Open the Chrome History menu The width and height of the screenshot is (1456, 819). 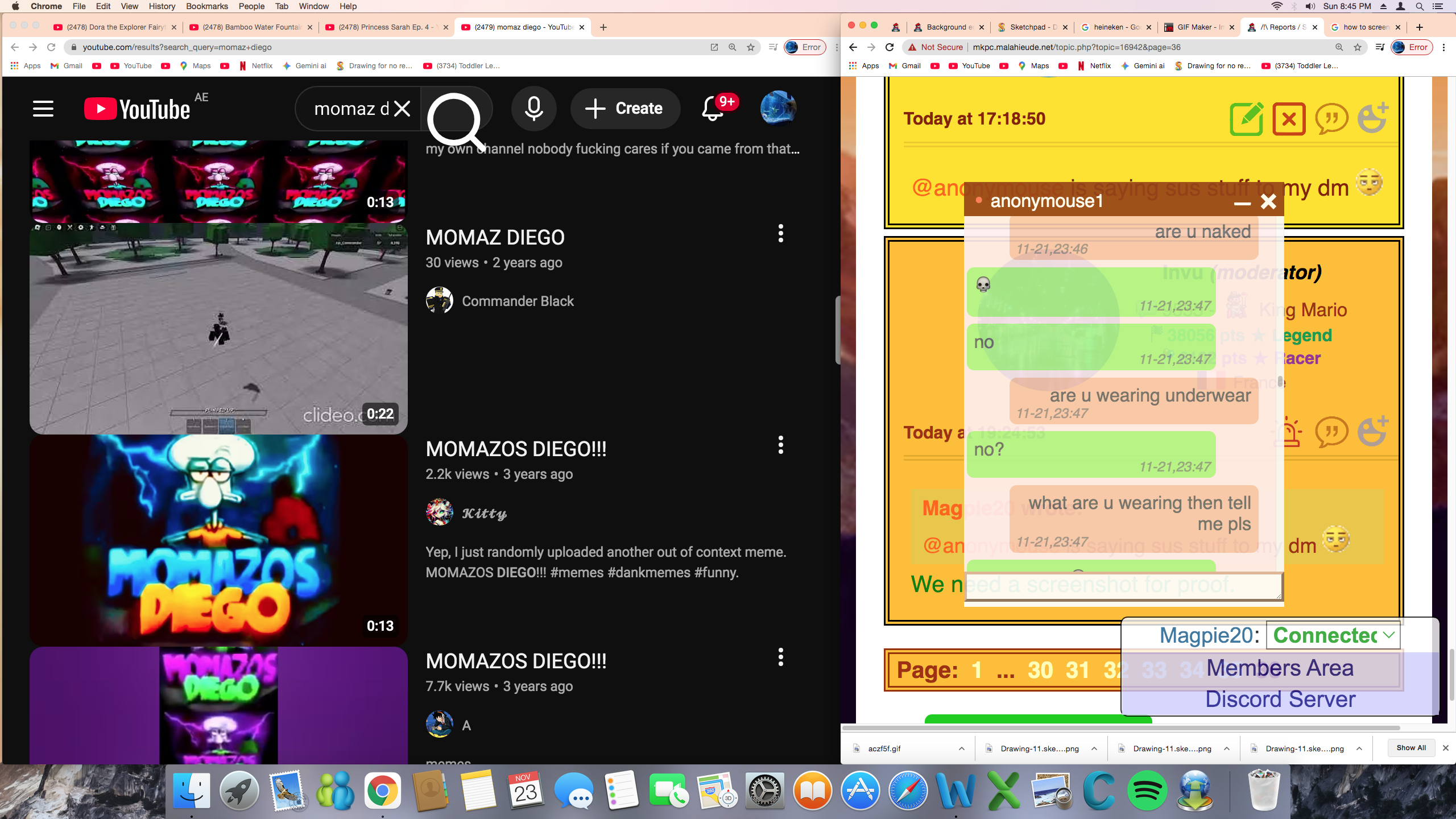click(162, 6)
